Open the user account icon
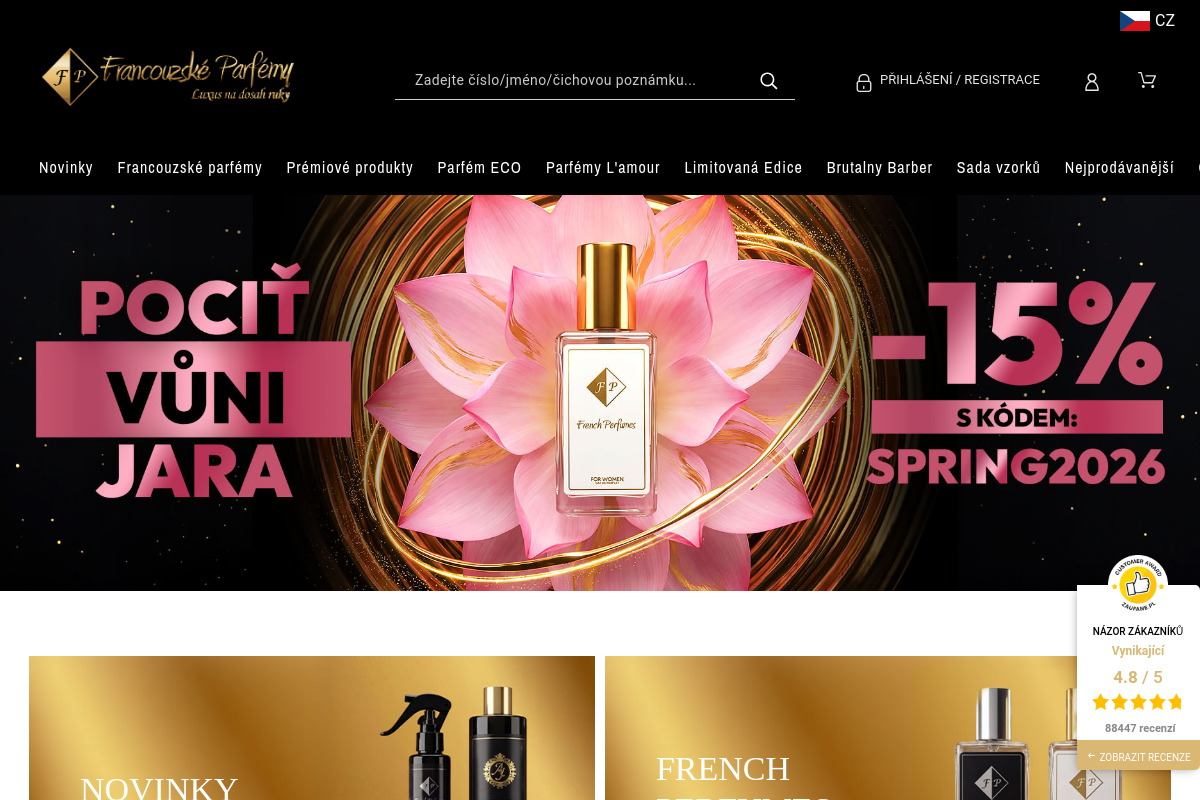Viewport: 1200px width, 800px height. 1092,82
